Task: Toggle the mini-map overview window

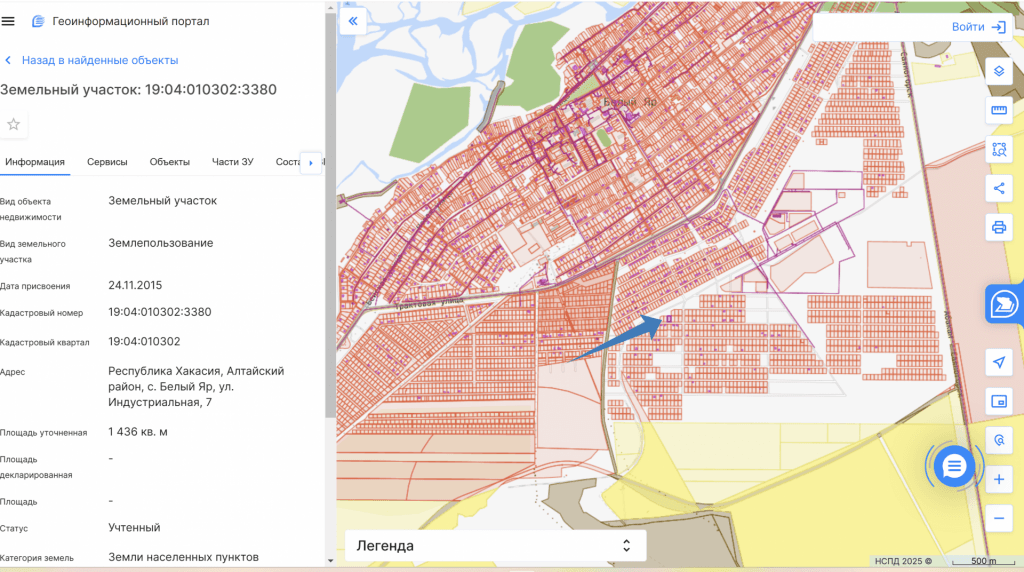Action: click(x=998, y=401)
